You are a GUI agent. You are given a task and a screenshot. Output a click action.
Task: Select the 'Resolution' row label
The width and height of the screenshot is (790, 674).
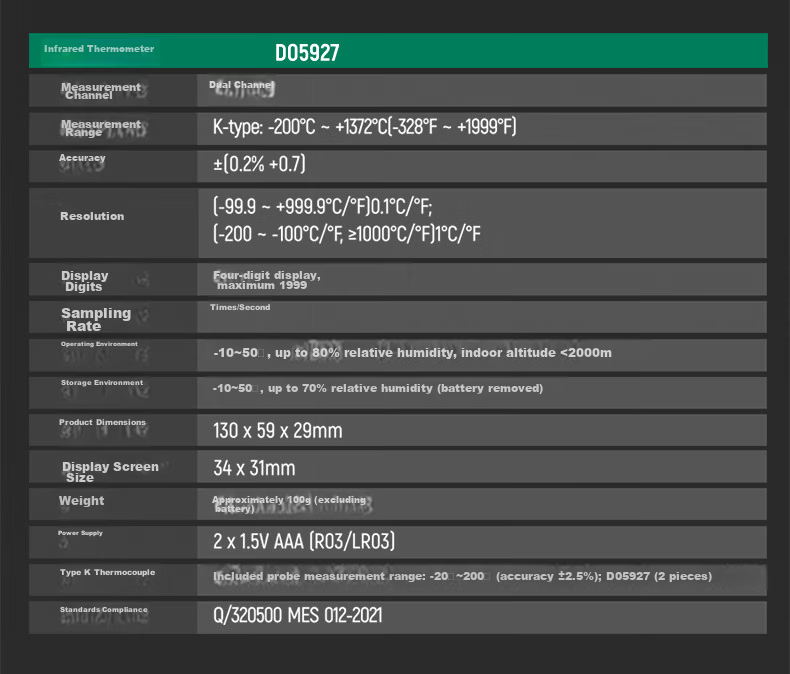(x=92, y=216)
